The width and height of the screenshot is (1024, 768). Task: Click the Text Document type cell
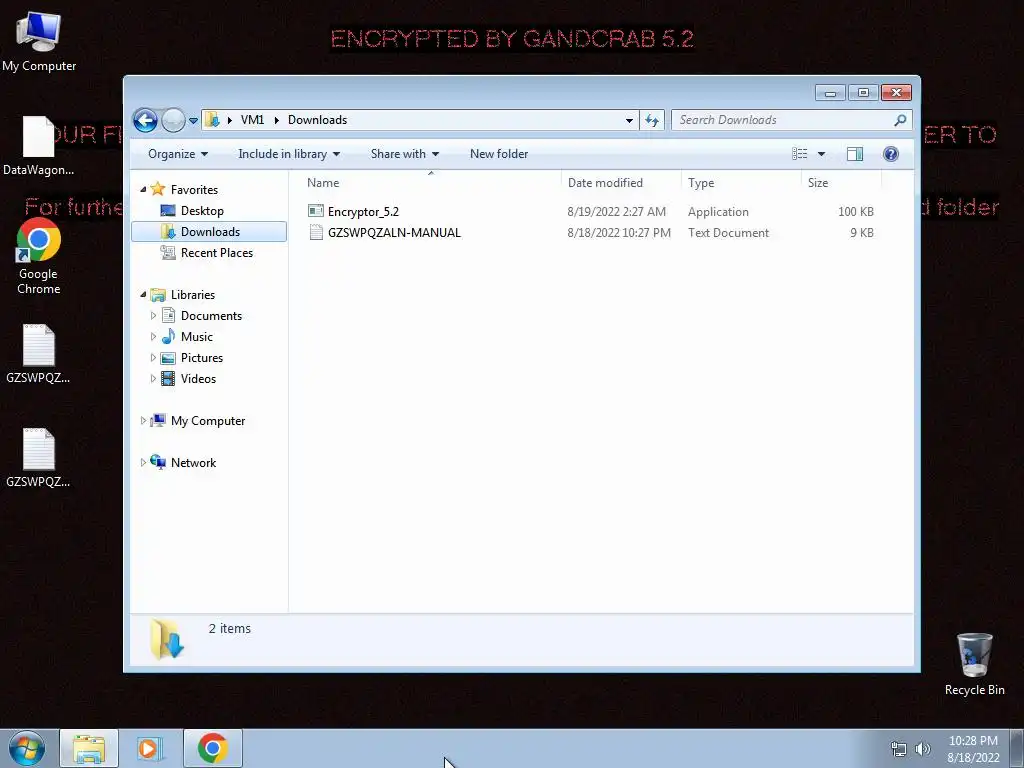pos(728,232)
